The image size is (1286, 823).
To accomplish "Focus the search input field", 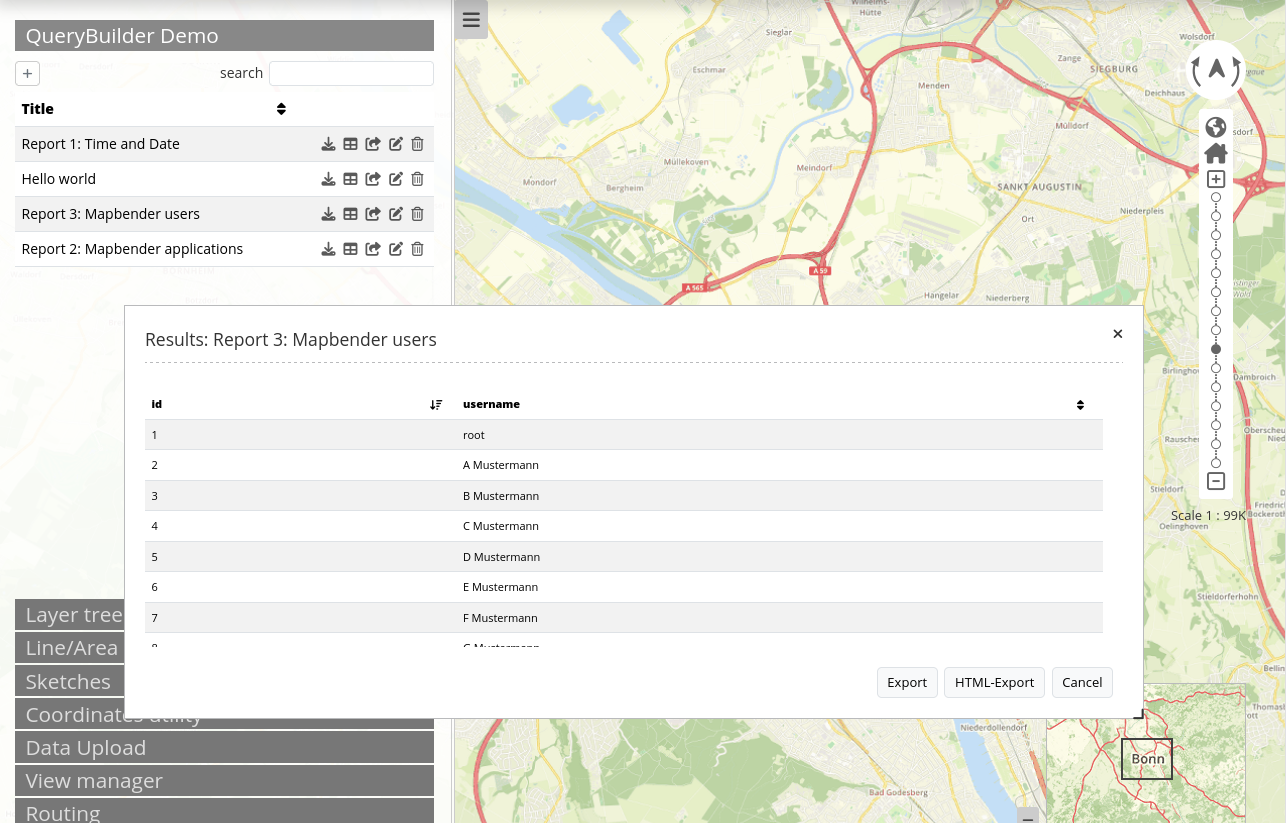I will tap(351, 73).
